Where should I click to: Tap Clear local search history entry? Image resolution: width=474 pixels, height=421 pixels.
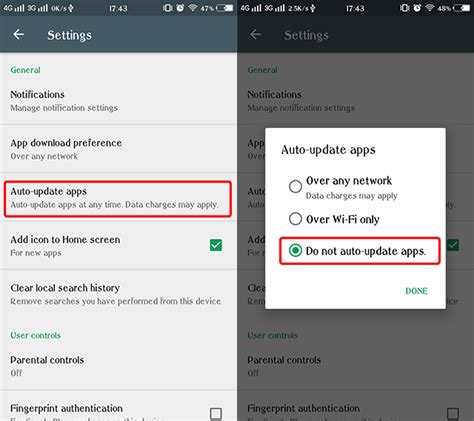pyautogui.click(x=118, y=294)
